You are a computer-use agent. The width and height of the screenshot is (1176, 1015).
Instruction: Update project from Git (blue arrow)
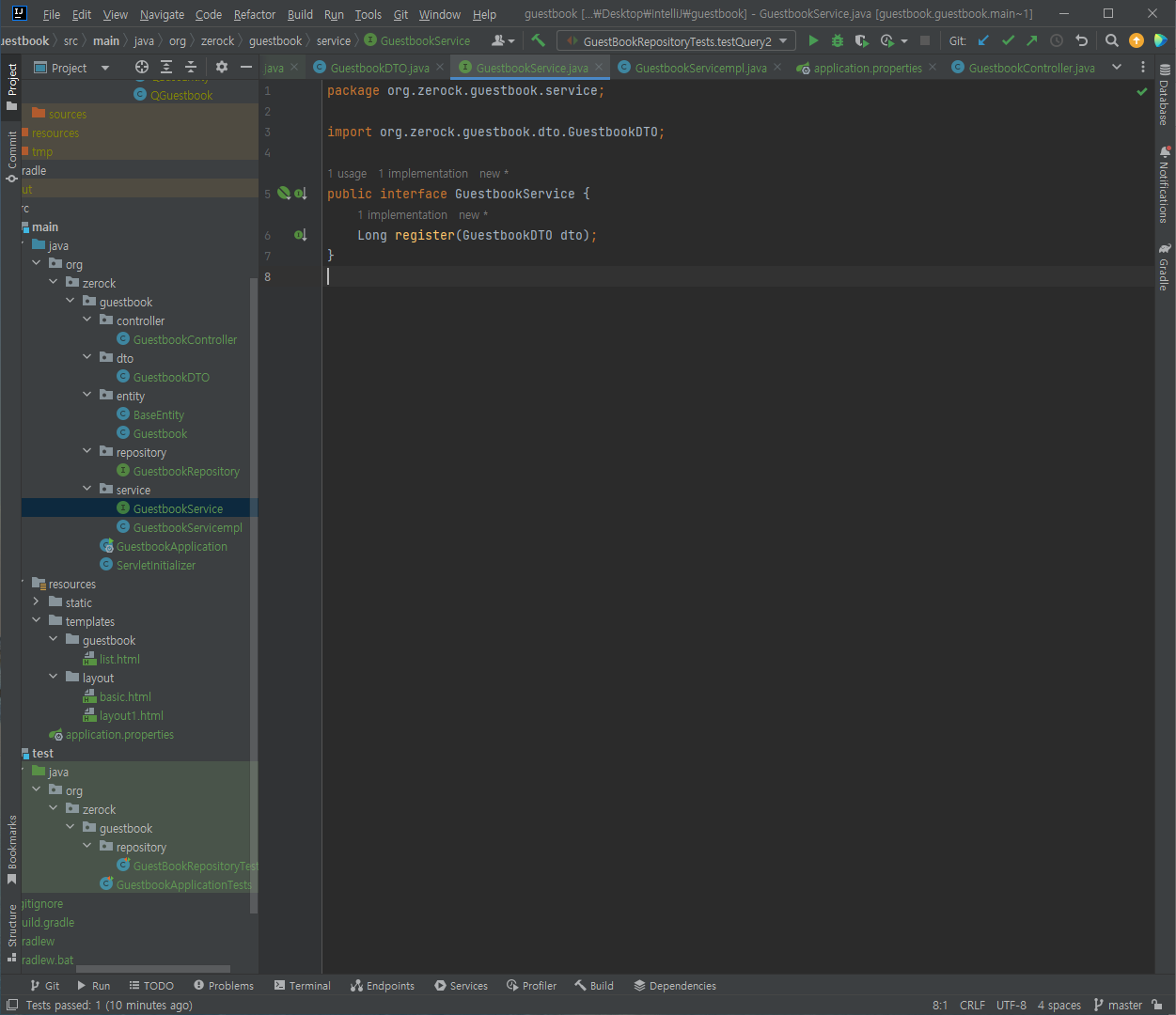[x=983, y=40]
